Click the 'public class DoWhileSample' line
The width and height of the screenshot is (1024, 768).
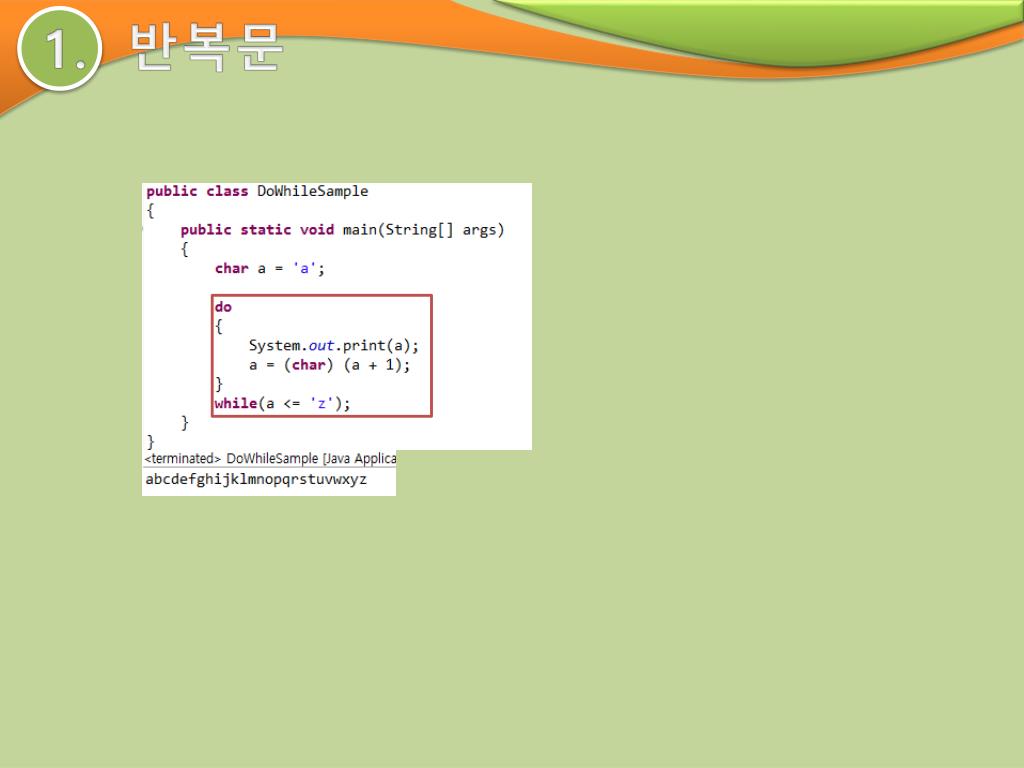pos(257,191)
